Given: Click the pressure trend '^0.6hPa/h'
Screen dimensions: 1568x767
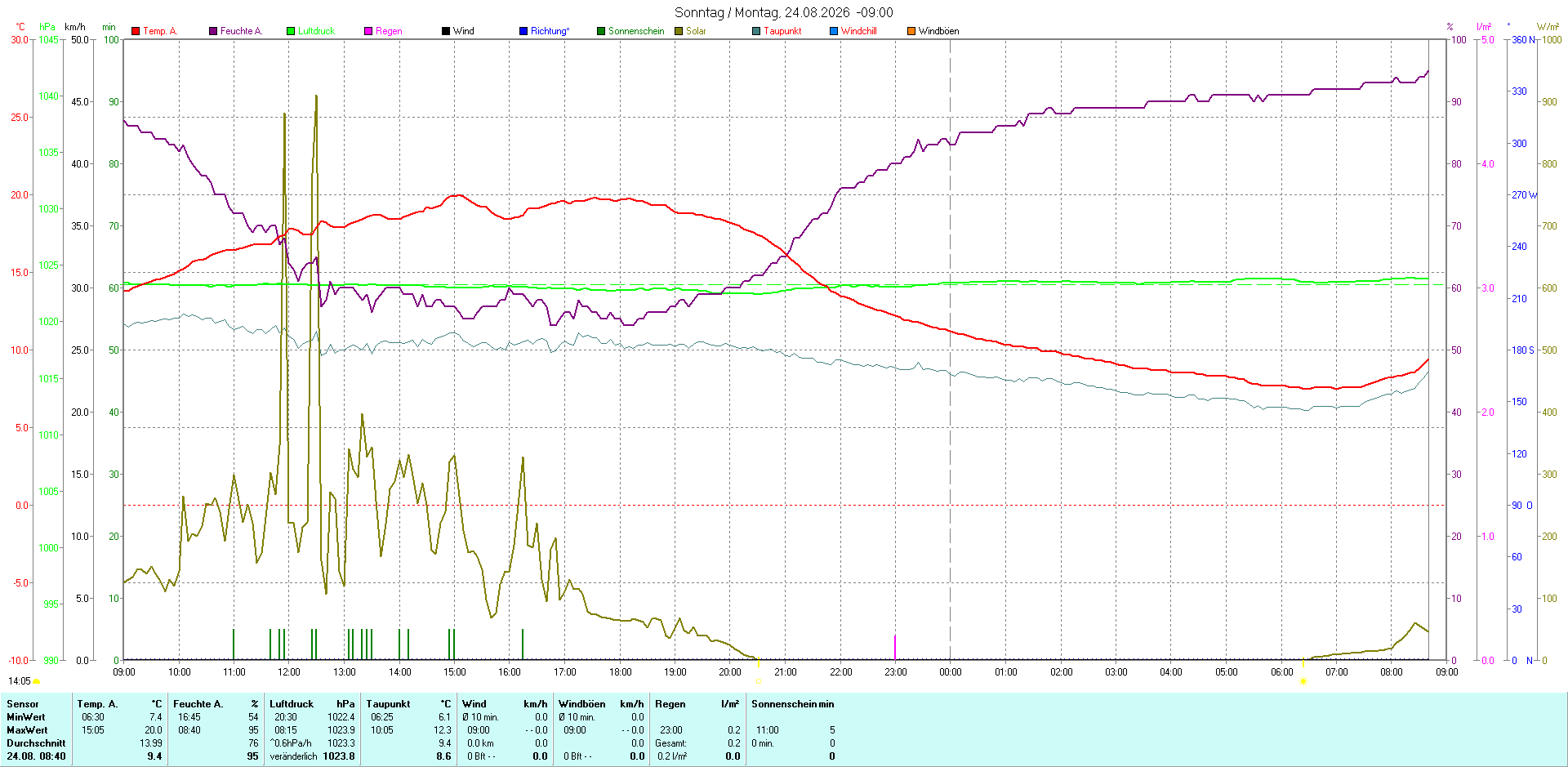Looking at the screenshot, I should point(291,743).
